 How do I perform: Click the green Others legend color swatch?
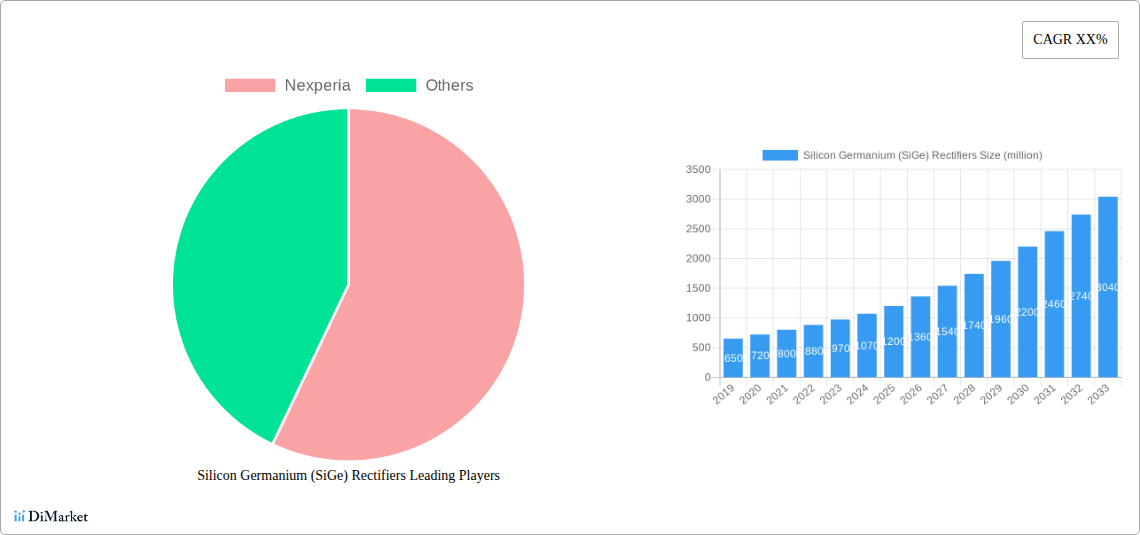[x=391, y=86]
